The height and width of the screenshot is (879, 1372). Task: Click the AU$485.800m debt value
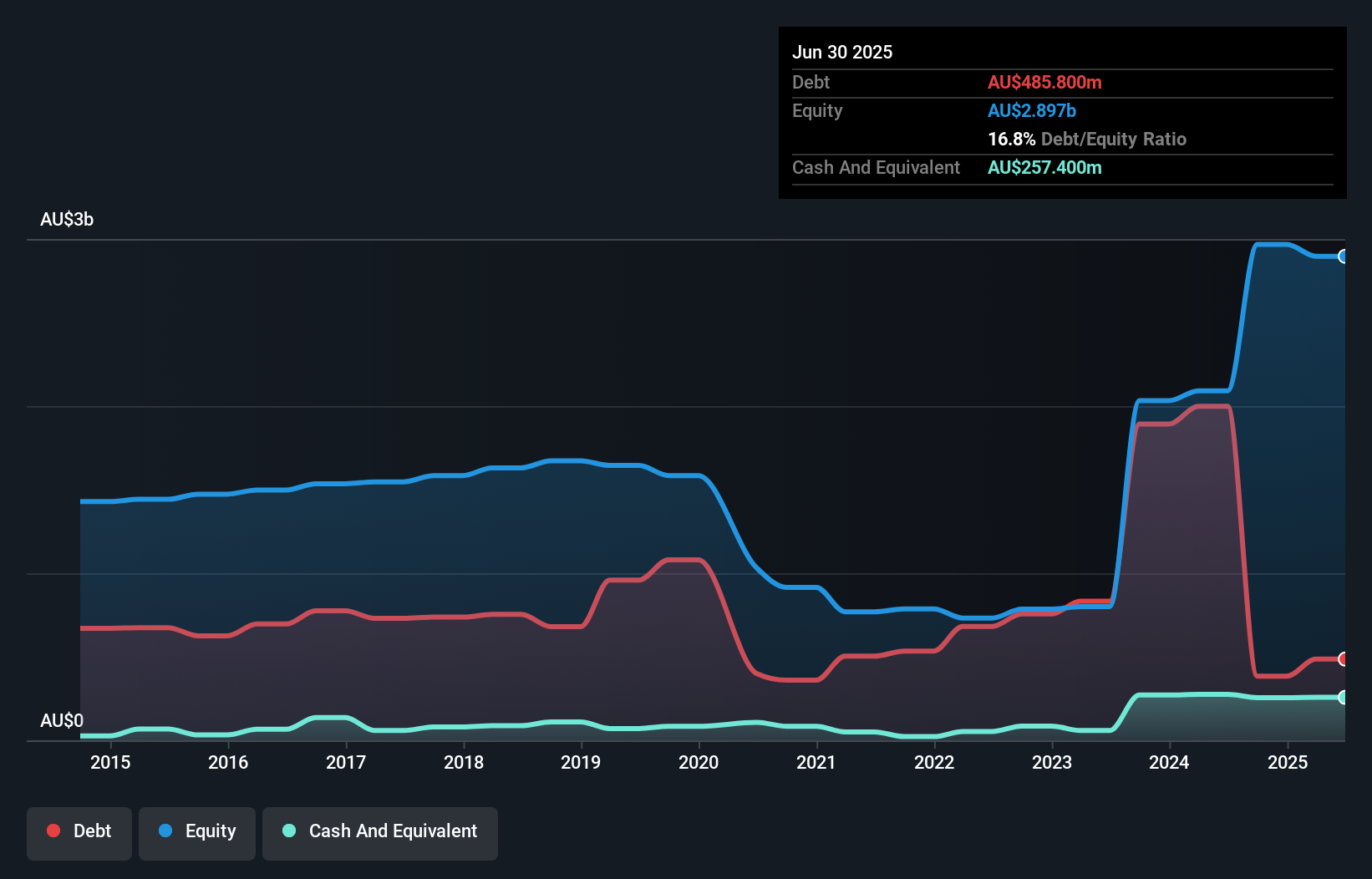1044,82
